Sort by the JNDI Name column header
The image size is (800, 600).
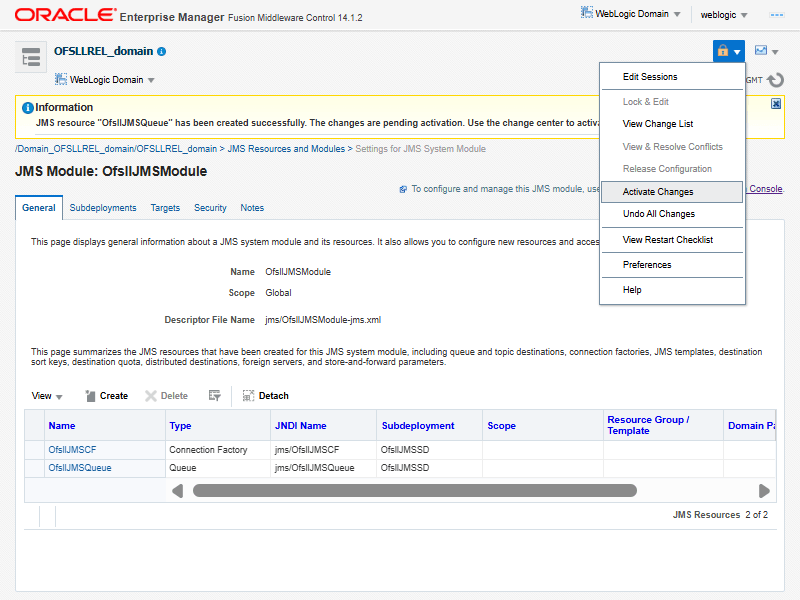[300, 426]
